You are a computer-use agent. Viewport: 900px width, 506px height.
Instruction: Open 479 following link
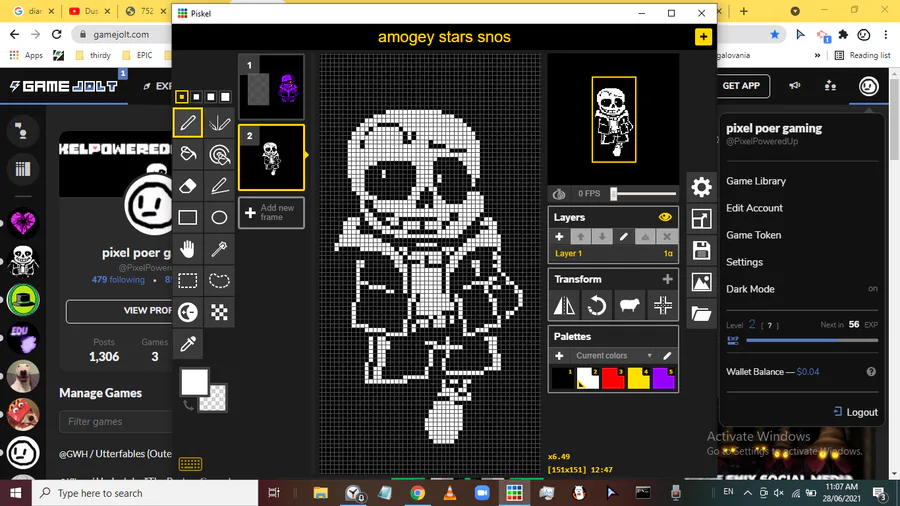[x=118, y=280]
